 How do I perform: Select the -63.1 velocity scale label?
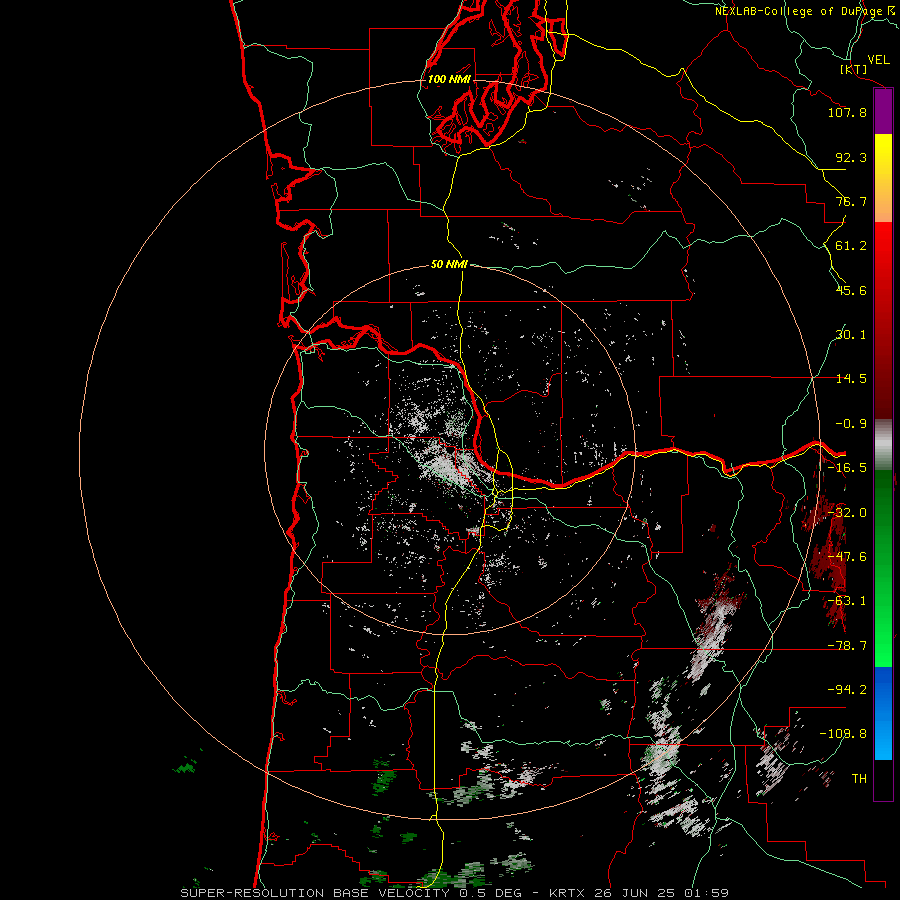(x=847, y=601)
